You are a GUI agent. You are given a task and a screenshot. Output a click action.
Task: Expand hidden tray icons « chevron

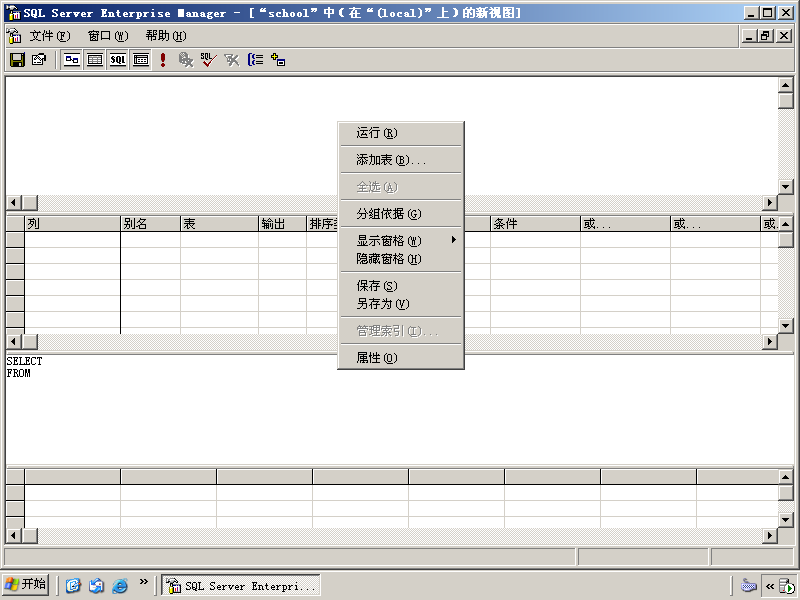tap(770, 586)
